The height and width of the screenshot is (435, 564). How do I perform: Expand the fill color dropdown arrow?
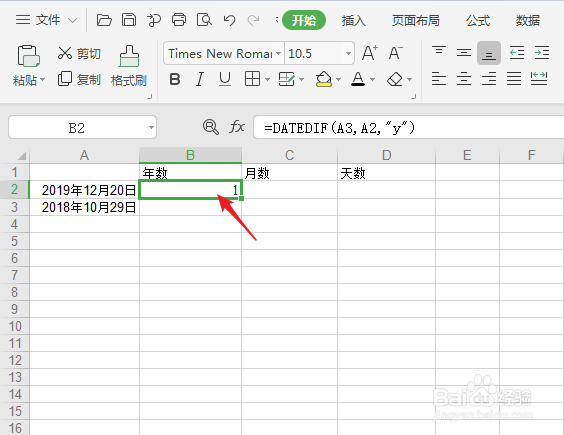click(x=338, y=80)
